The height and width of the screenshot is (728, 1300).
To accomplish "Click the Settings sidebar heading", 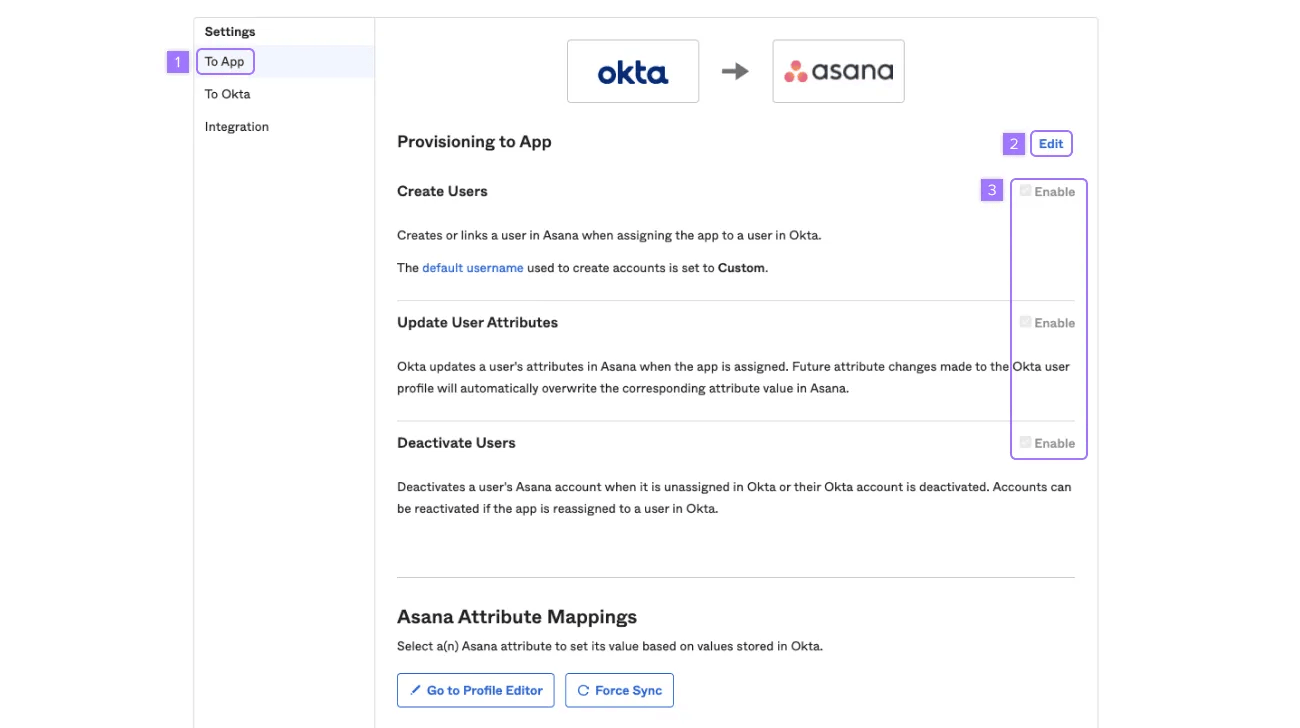I will 230,32.
